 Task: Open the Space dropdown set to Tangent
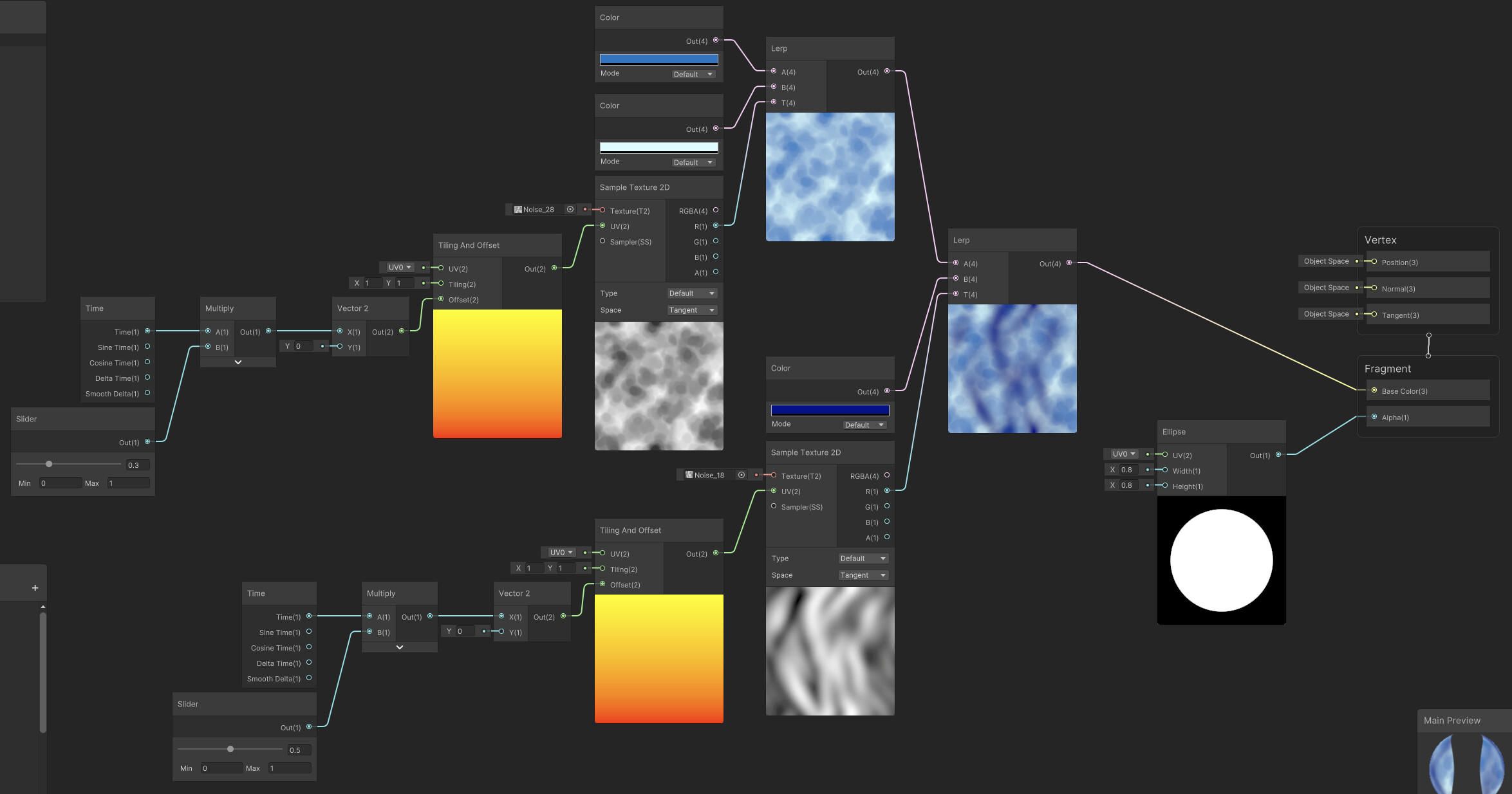692,309
